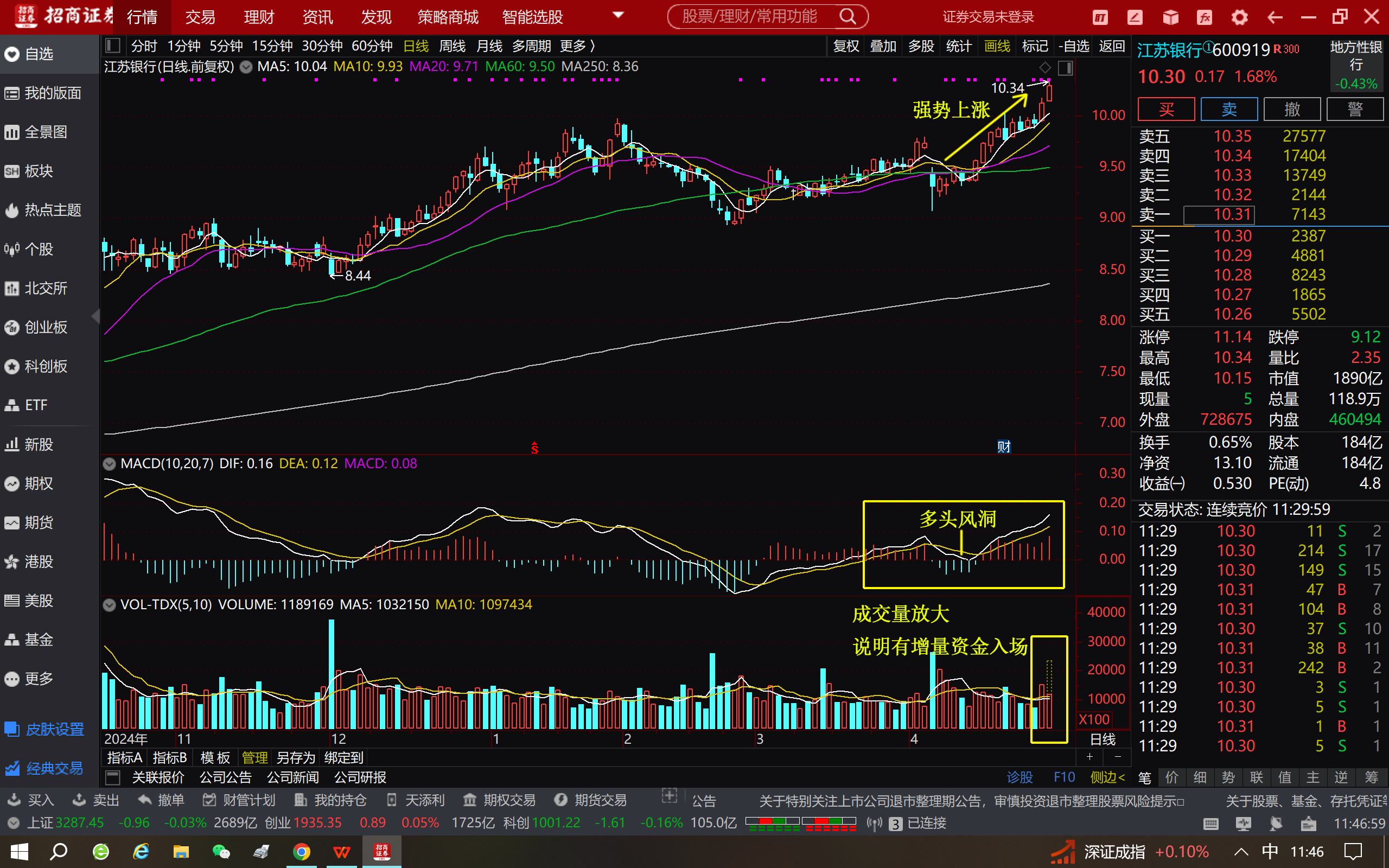
Task: Switch to 公司公告 tab
Action: (226, 777)
